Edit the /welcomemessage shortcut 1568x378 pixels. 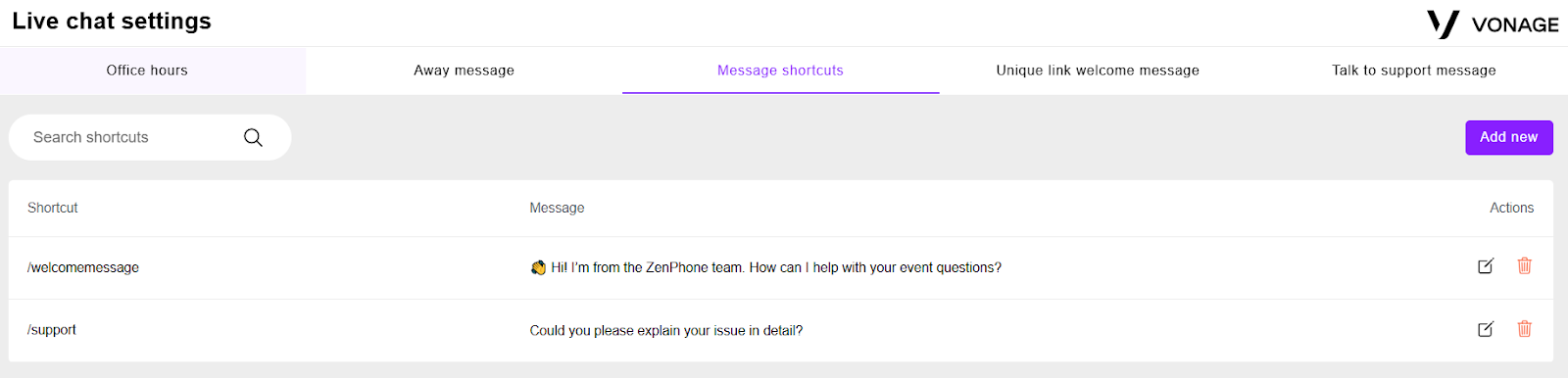[x=1486, y=266]
